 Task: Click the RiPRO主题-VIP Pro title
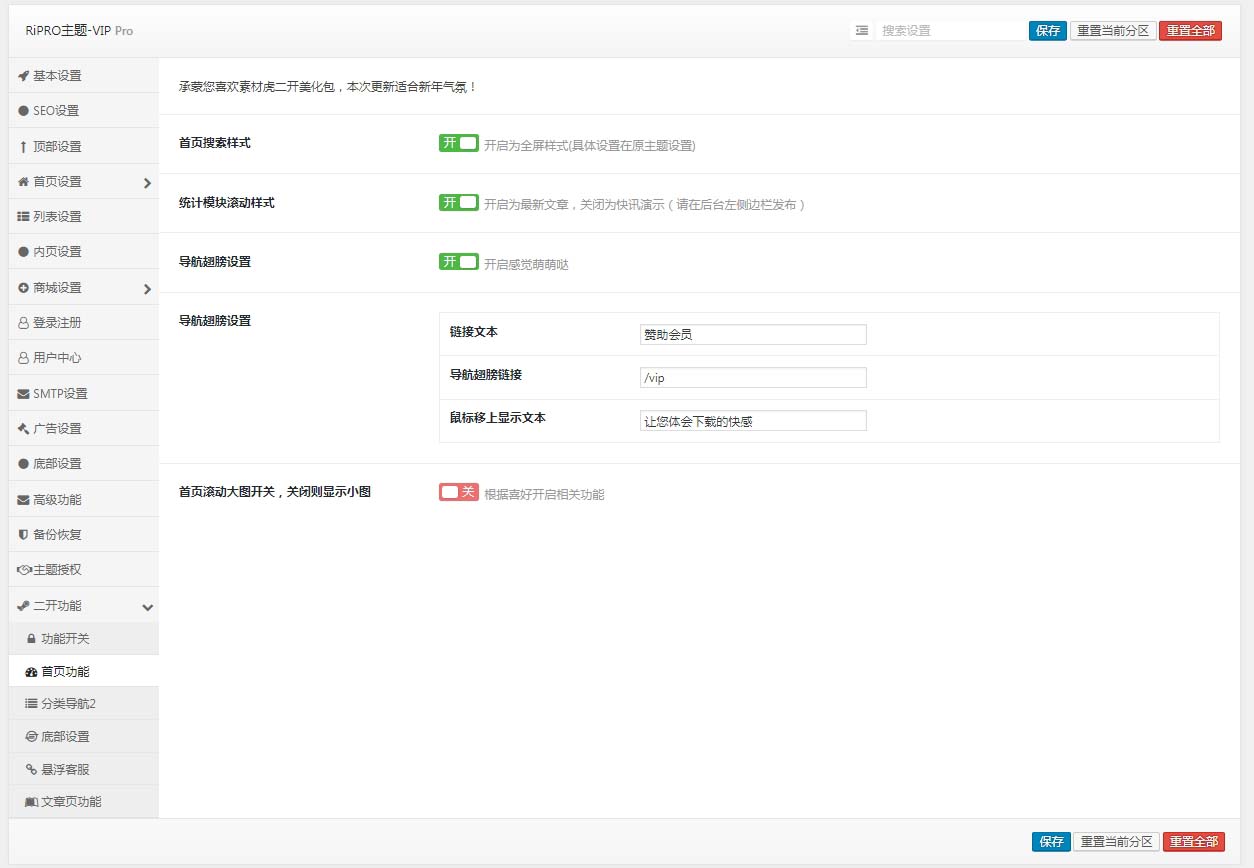(x=79, y=31)
